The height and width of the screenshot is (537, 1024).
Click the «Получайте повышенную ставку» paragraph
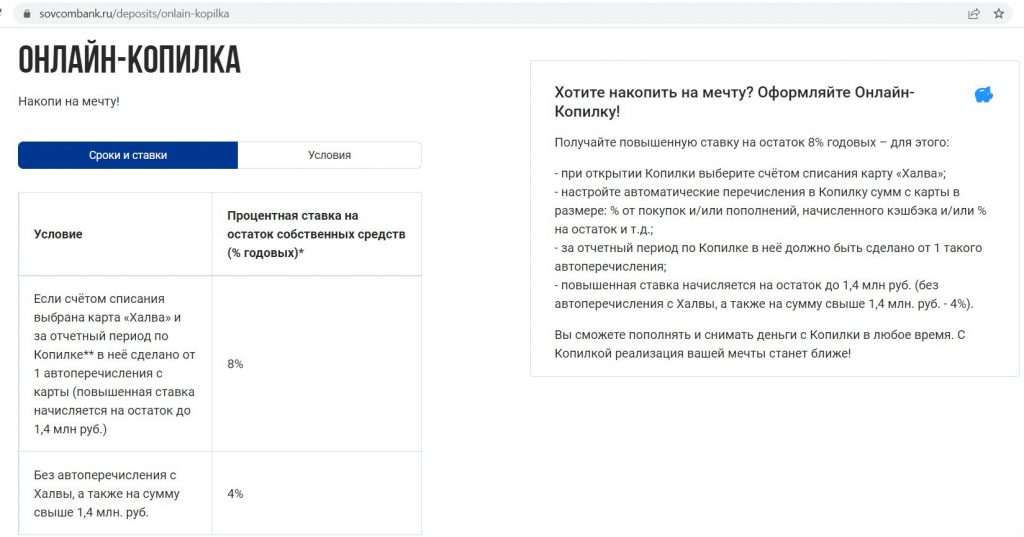[x=751, y=142]
